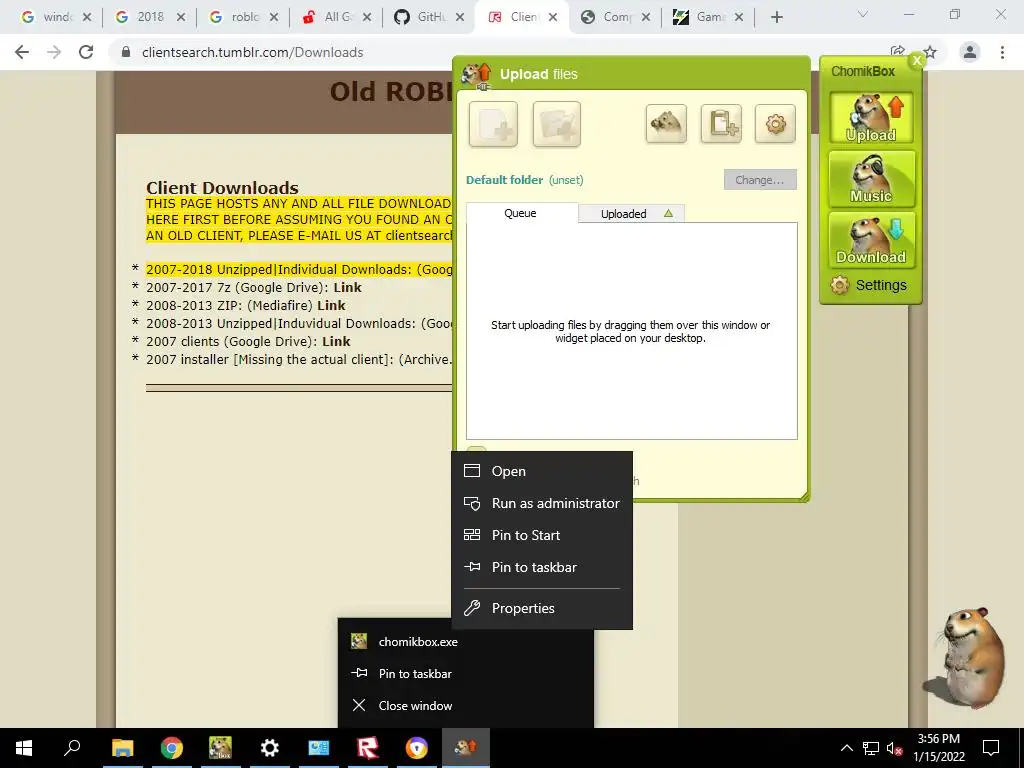Bookmark this page with the star icon
1024x768 pixels.
point(930,52)
